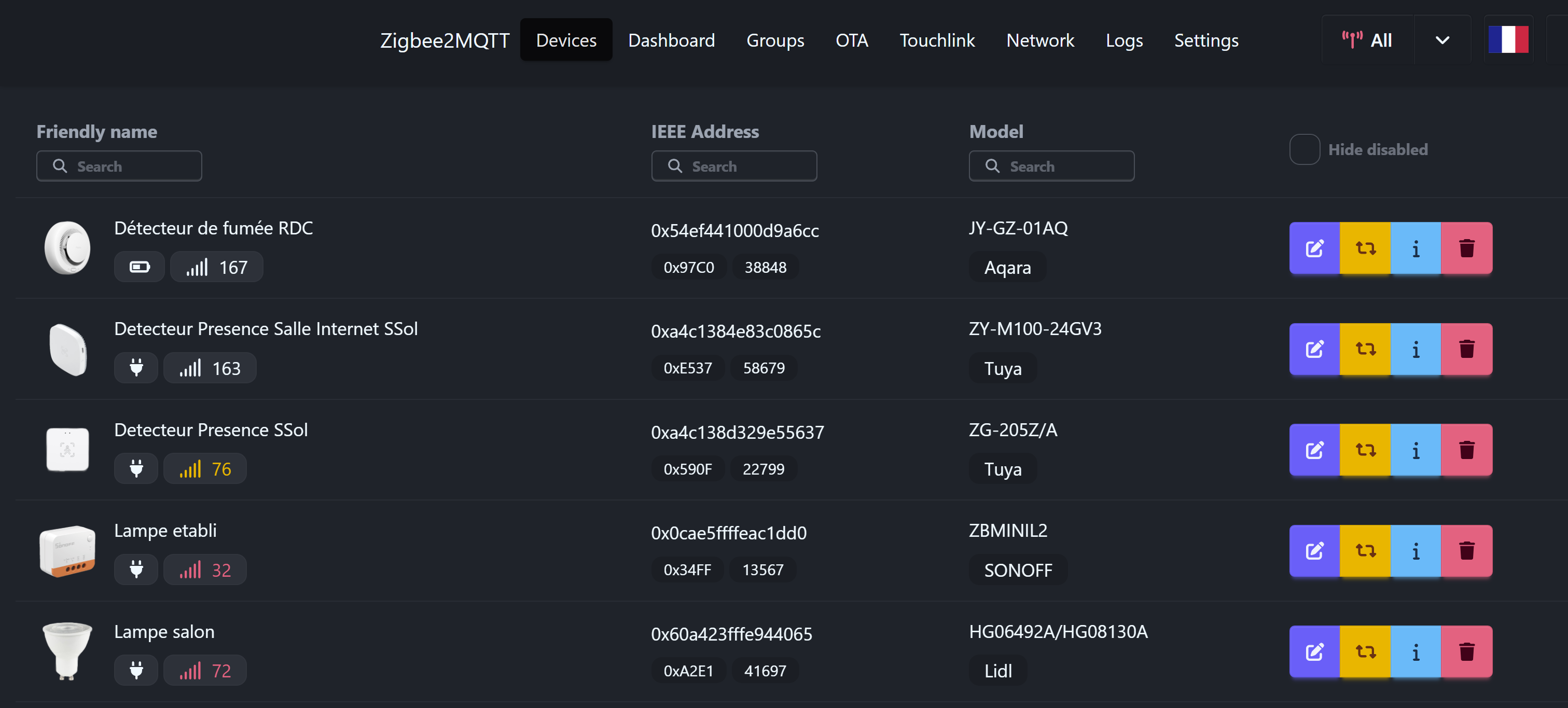The width and height of the screenshot is (1568, 708).
Task: Open Touchlink tab
Action: coord(937,40)
